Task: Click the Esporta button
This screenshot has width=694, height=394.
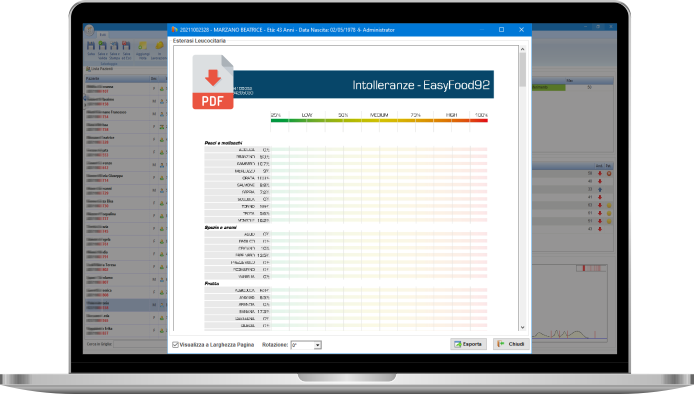Action: click(x=468, y=344)
